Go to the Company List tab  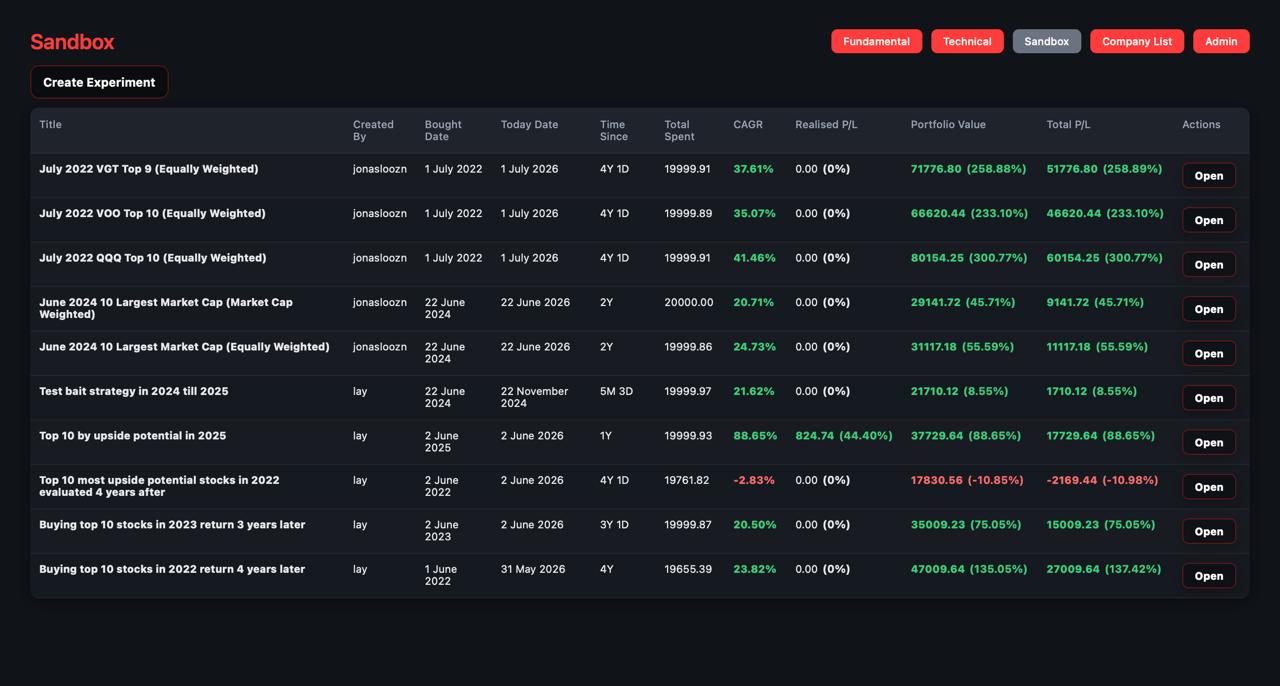click(x=1137, y=41)
